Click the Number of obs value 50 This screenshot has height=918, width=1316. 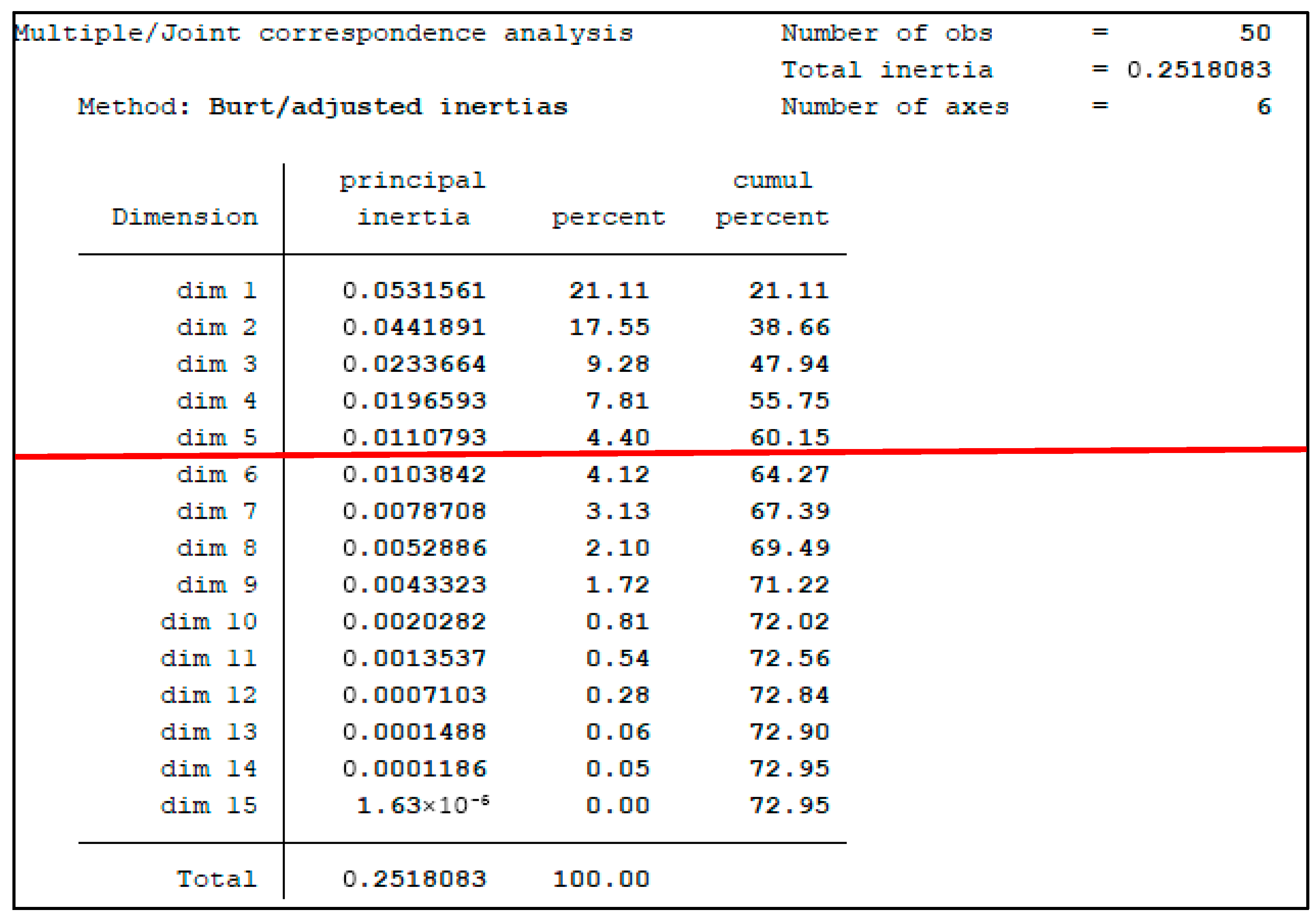(1255, 33)
